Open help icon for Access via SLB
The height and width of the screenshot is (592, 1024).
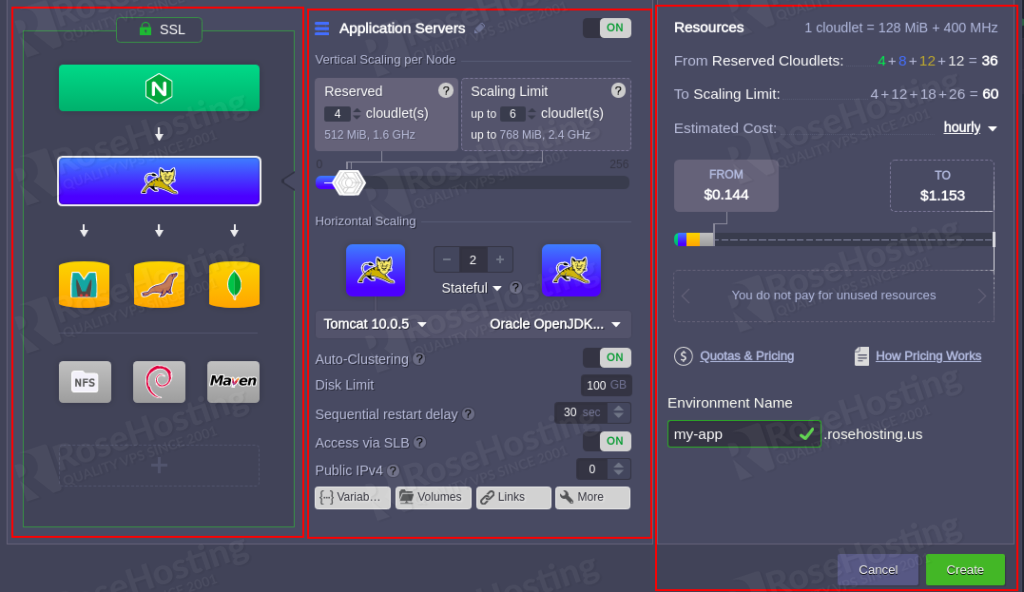(x=420, y=442)
